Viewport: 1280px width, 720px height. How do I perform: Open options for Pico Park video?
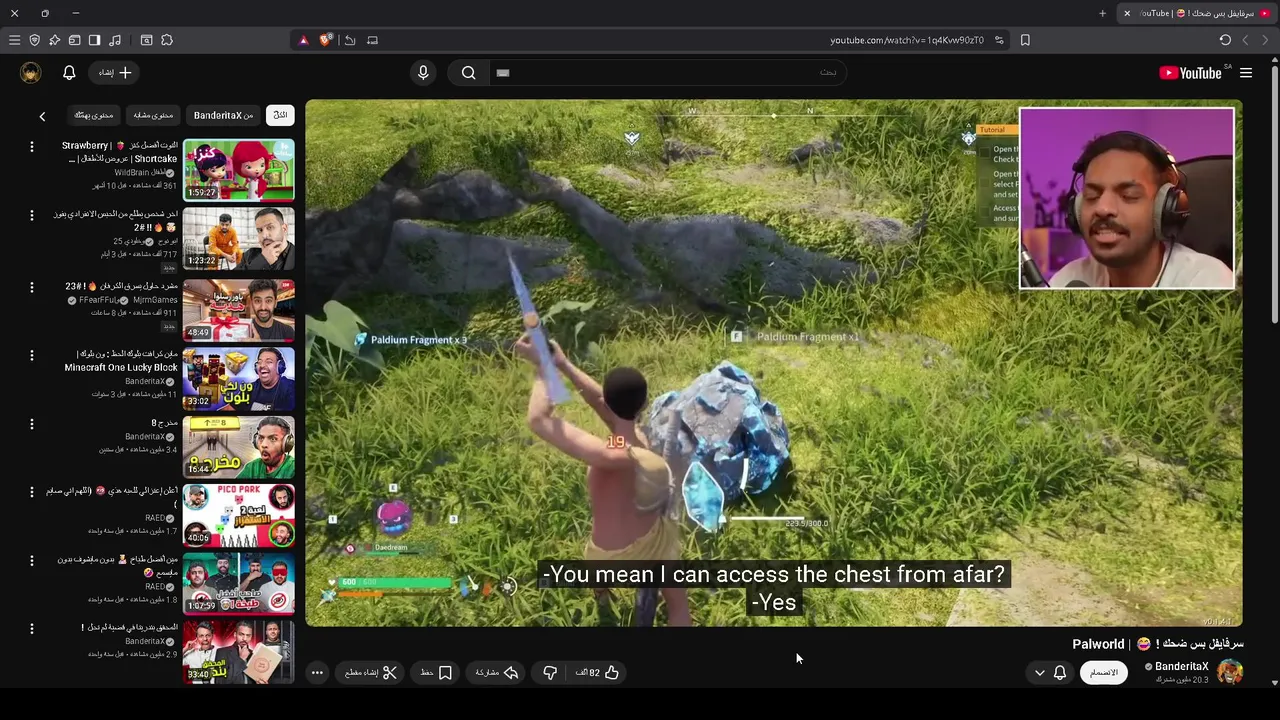point(32,492)
